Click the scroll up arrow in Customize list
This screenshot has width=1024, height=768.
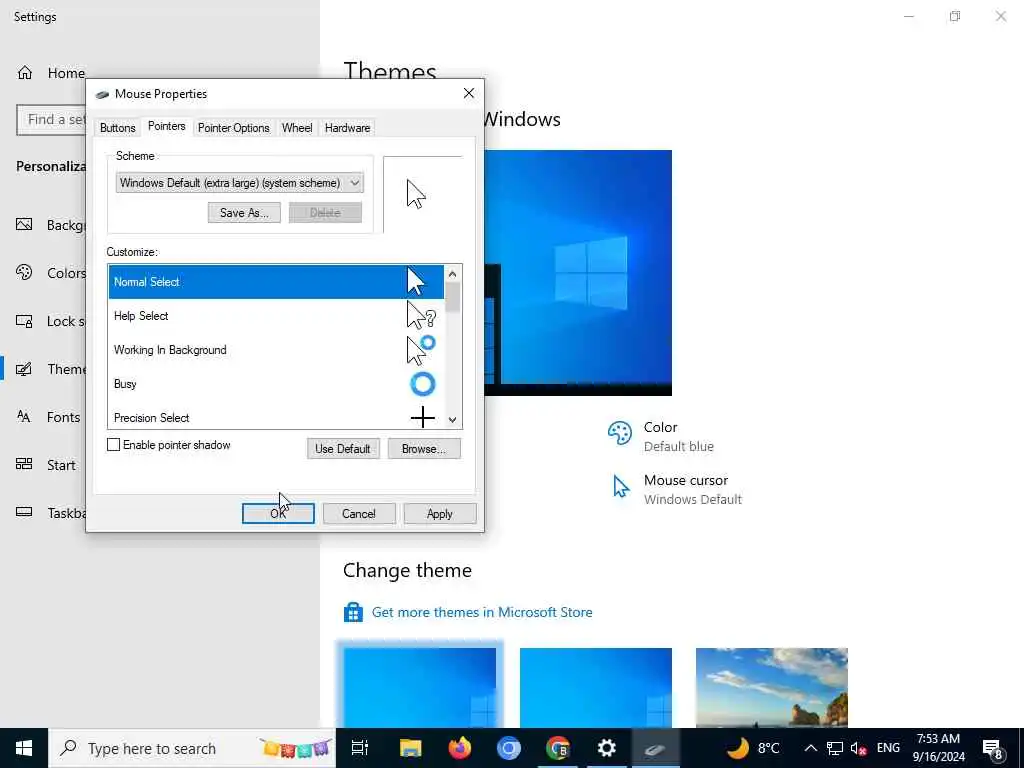click(x=453, y=274)
